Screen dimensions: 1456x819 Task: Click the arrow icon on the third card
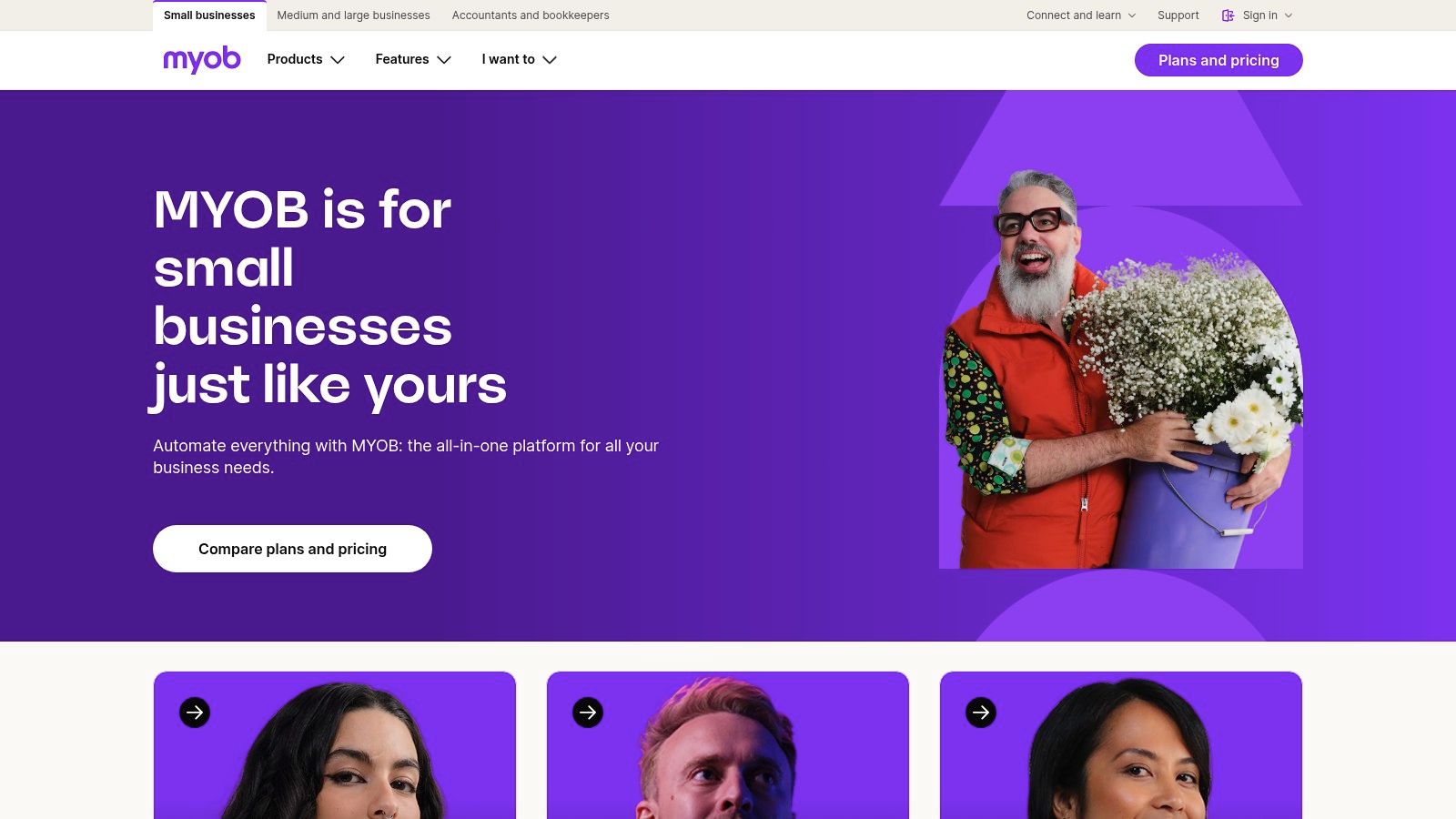coord(981,713)
